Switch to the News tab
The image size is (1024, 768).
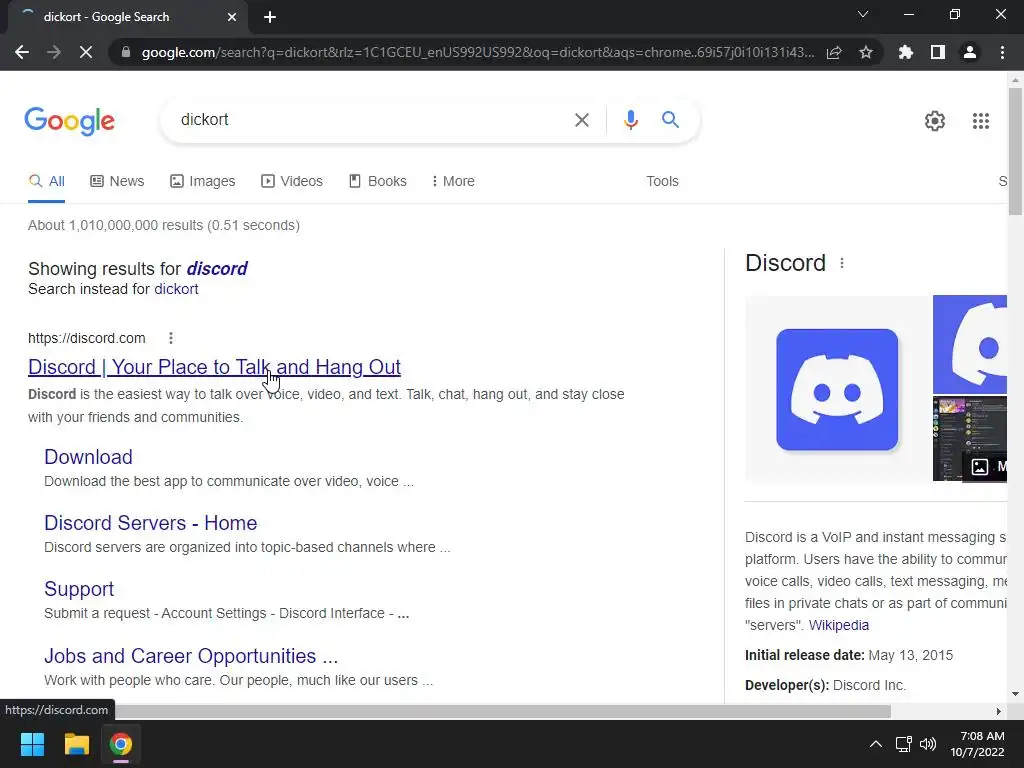click(117, 182)
